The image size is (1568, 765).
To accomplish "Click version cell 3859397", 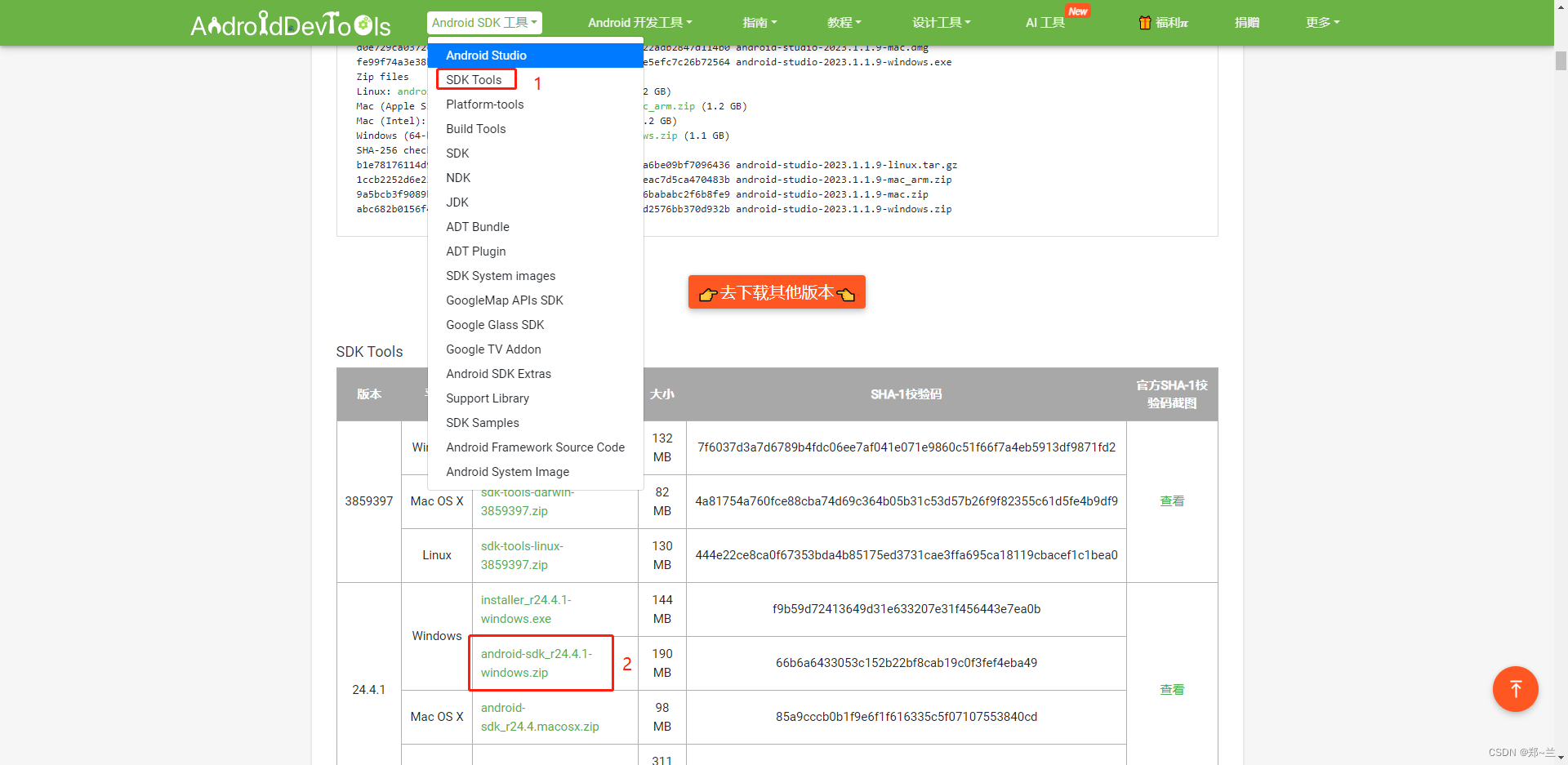I will [x=369, y=501].
